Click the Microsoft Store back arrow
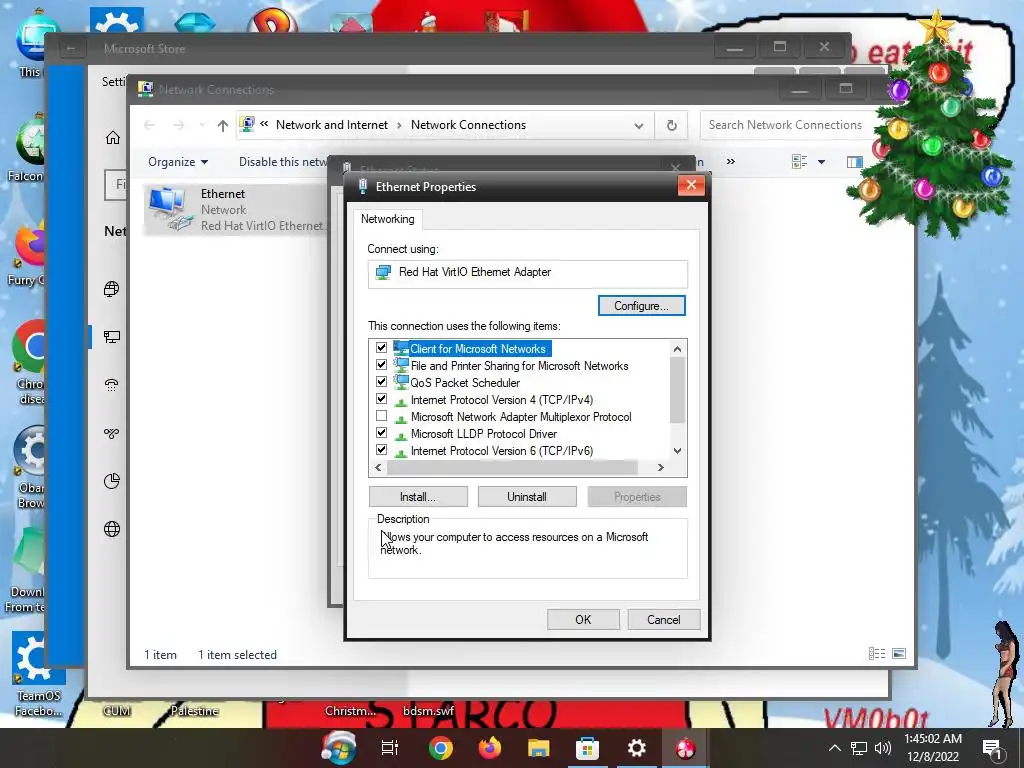This screenshot has width=1024, height=768. pos(71,49)
